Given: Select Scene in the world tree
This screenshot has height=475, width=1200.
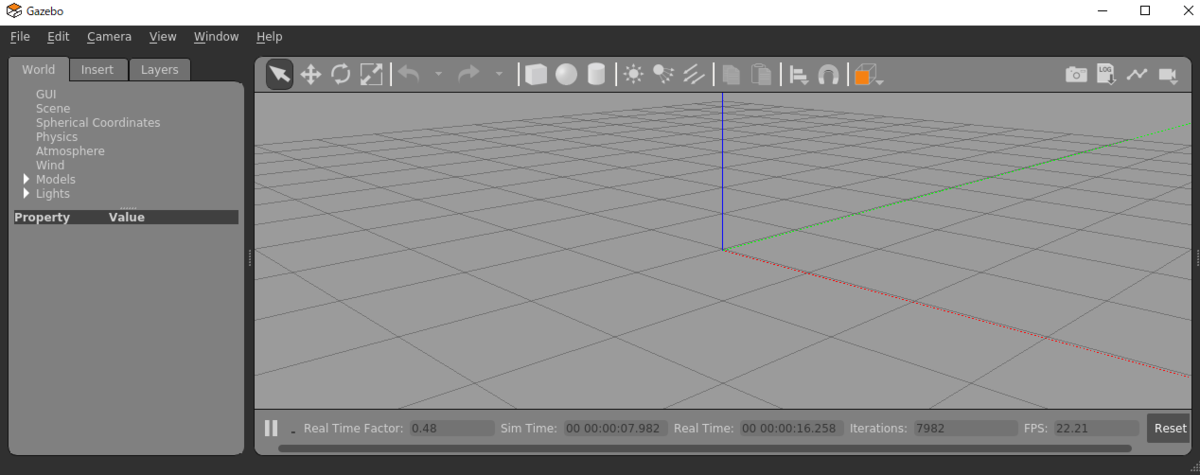Looking at the screenshot, I should (53, 108).
